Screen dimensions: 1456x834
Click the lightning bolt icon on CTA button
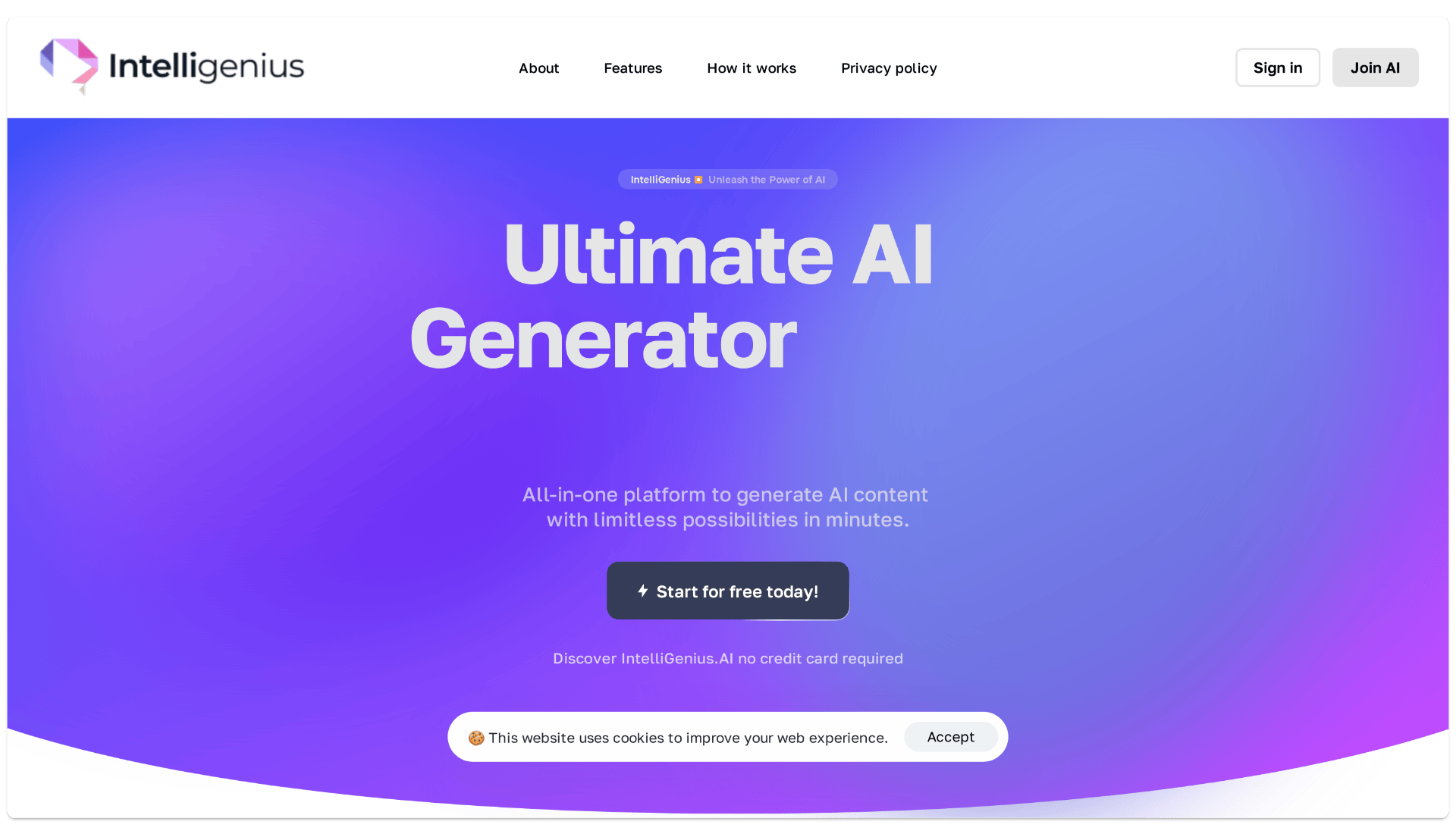pos(644,591)
